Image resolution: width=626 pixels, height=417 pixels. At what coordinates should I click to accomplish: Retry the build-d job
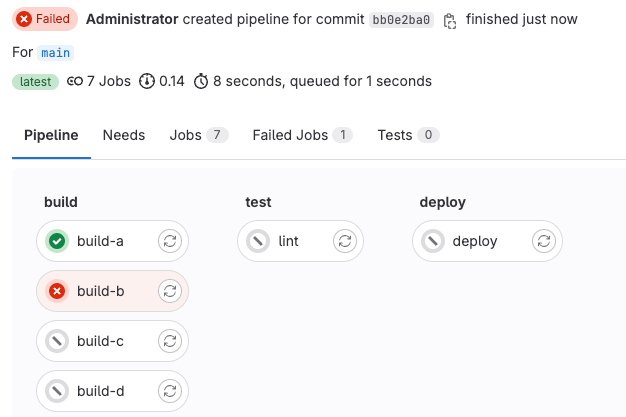pos(170,391)
